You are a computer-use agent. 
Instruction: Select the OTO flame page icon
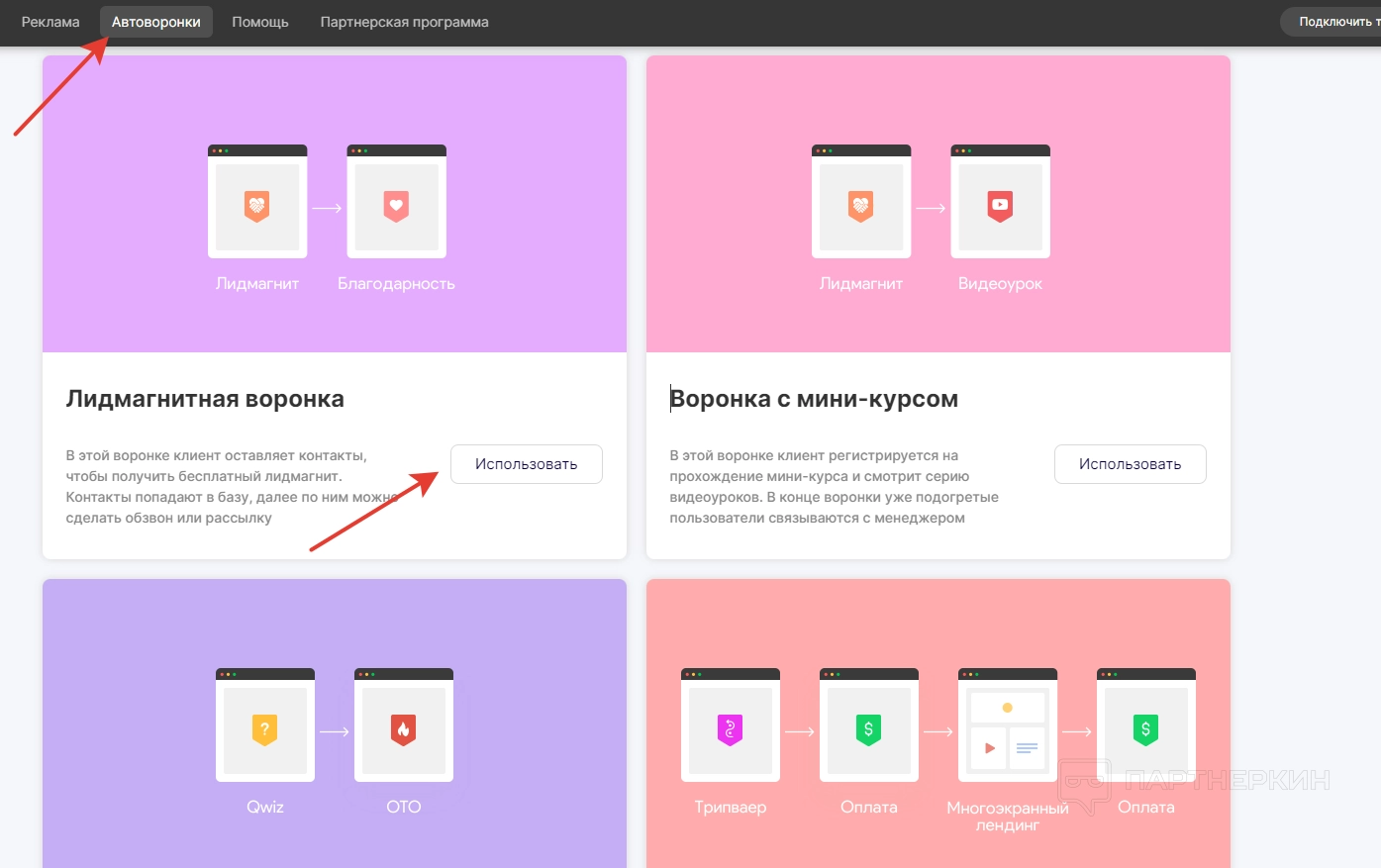[404, 725]
